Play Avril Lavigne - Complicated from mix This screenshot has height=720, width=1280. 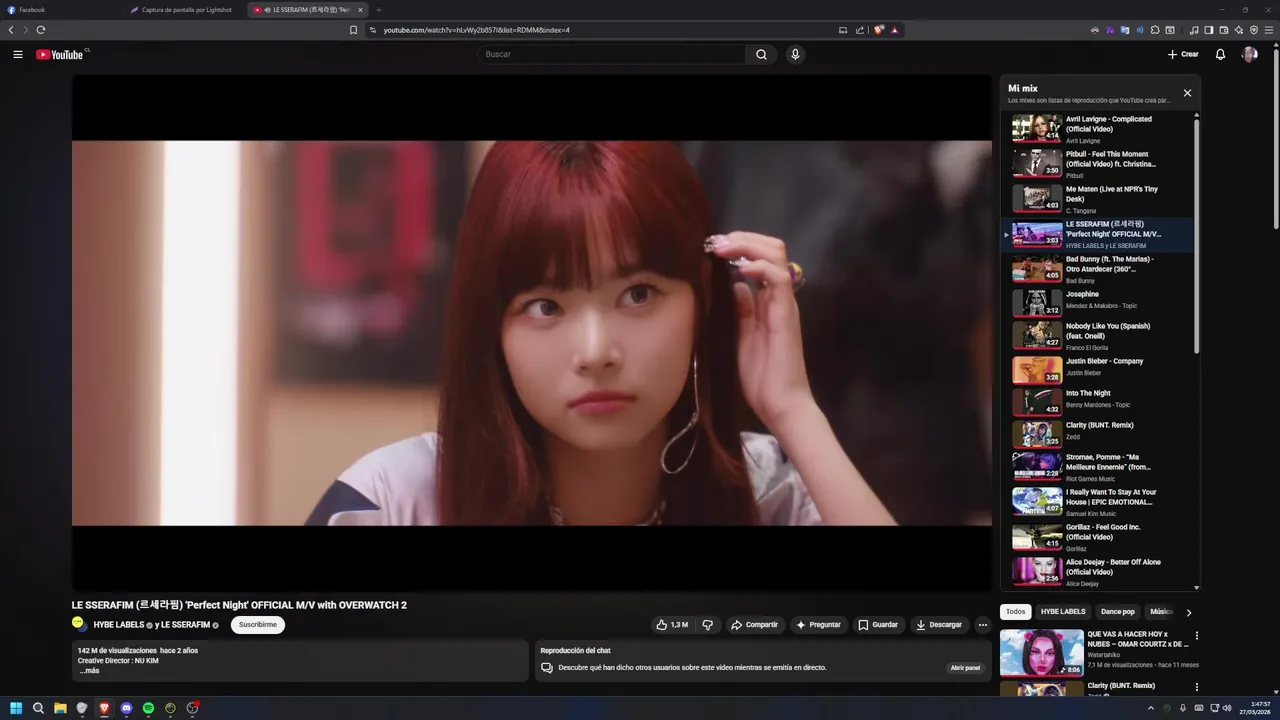1097,129
